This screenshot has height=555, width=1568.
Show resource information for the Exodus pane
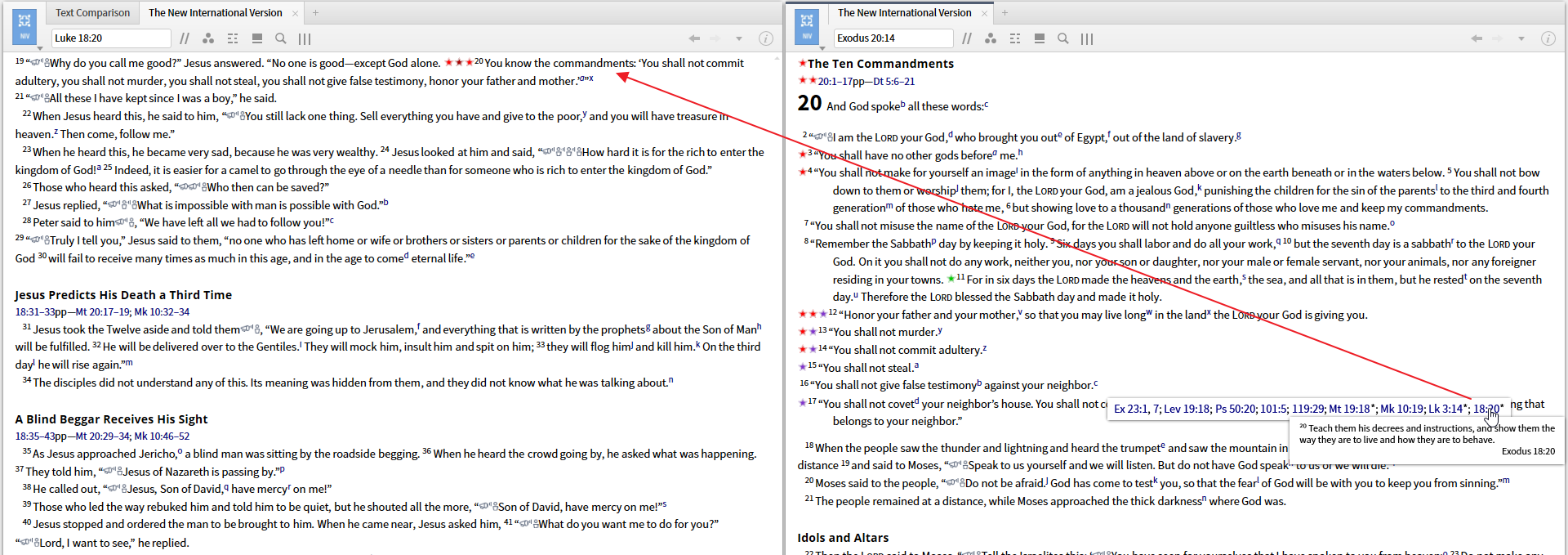[1548, 38]
